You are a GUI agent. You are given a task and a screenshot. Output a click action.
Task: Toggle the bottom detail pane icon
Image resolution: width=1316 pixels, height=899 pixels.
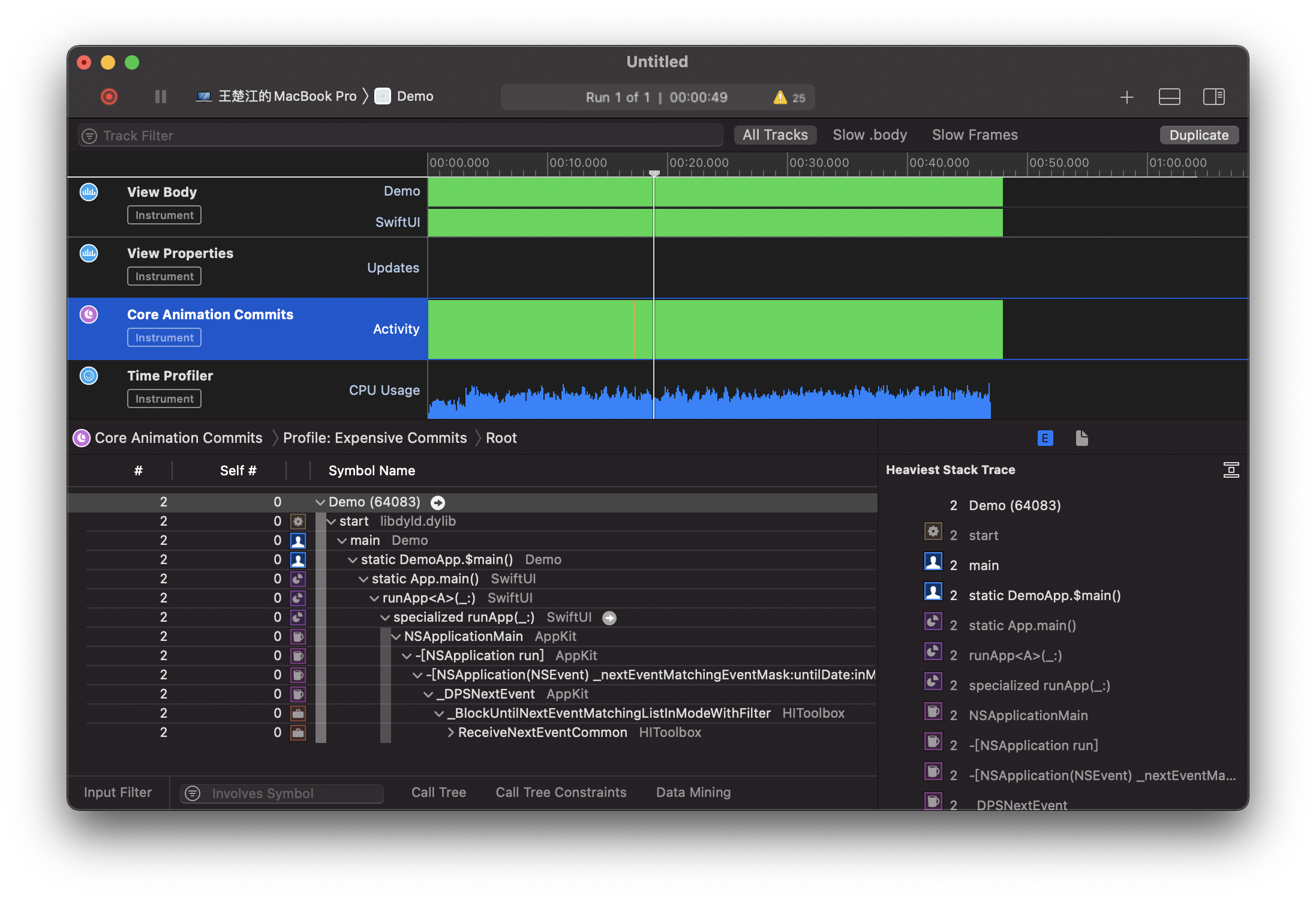(1169, 97)
